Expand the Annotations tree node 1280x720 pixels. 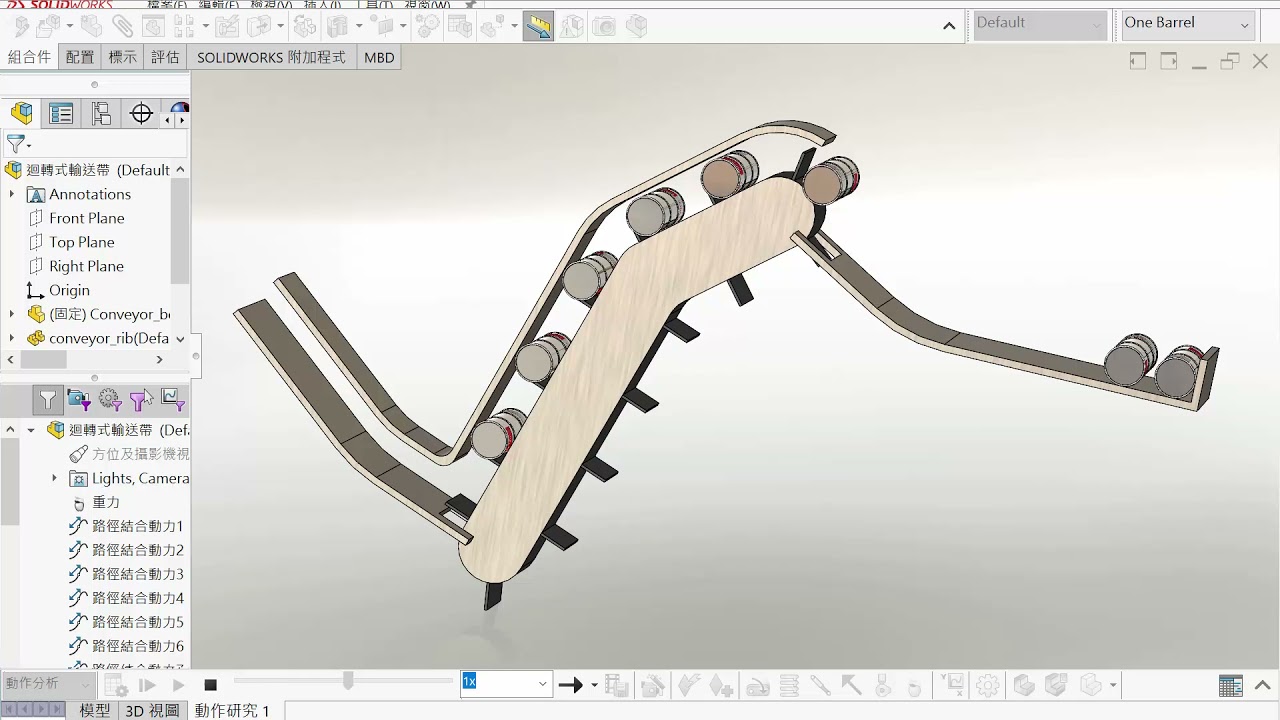(x=11, y=194)
